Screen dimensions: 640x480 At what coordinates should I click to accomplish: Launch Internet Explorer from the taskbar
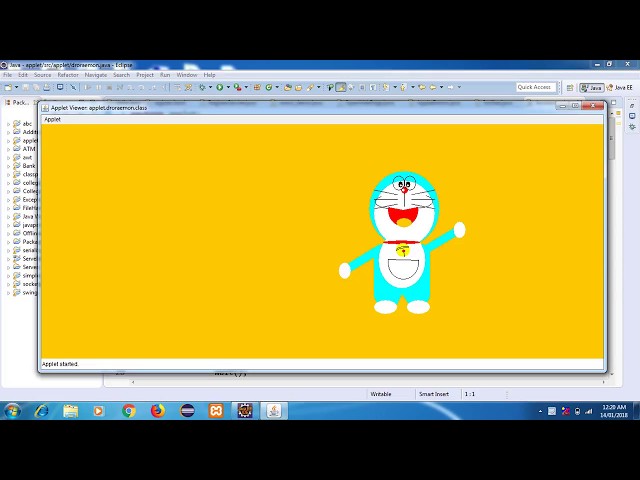tap(41, 411)
